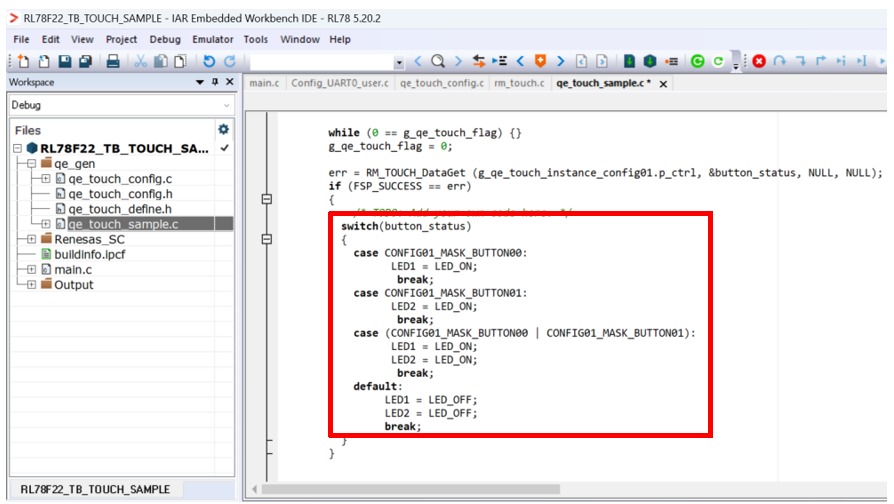Collapse the fold marker at if block
894x504 pixels.
pyautogui.click(x=266, y=200)
